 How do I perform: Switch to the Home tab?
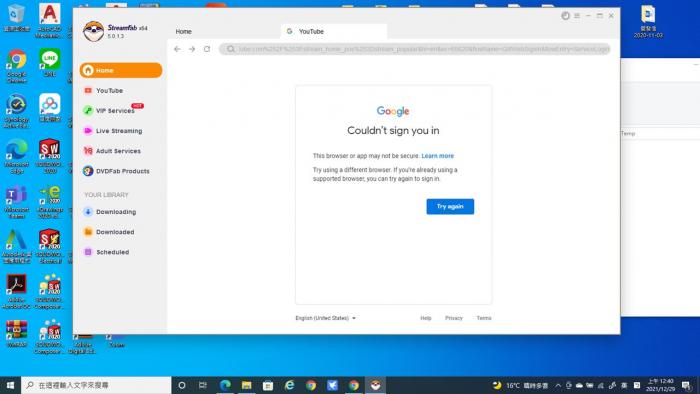(183, 32)
